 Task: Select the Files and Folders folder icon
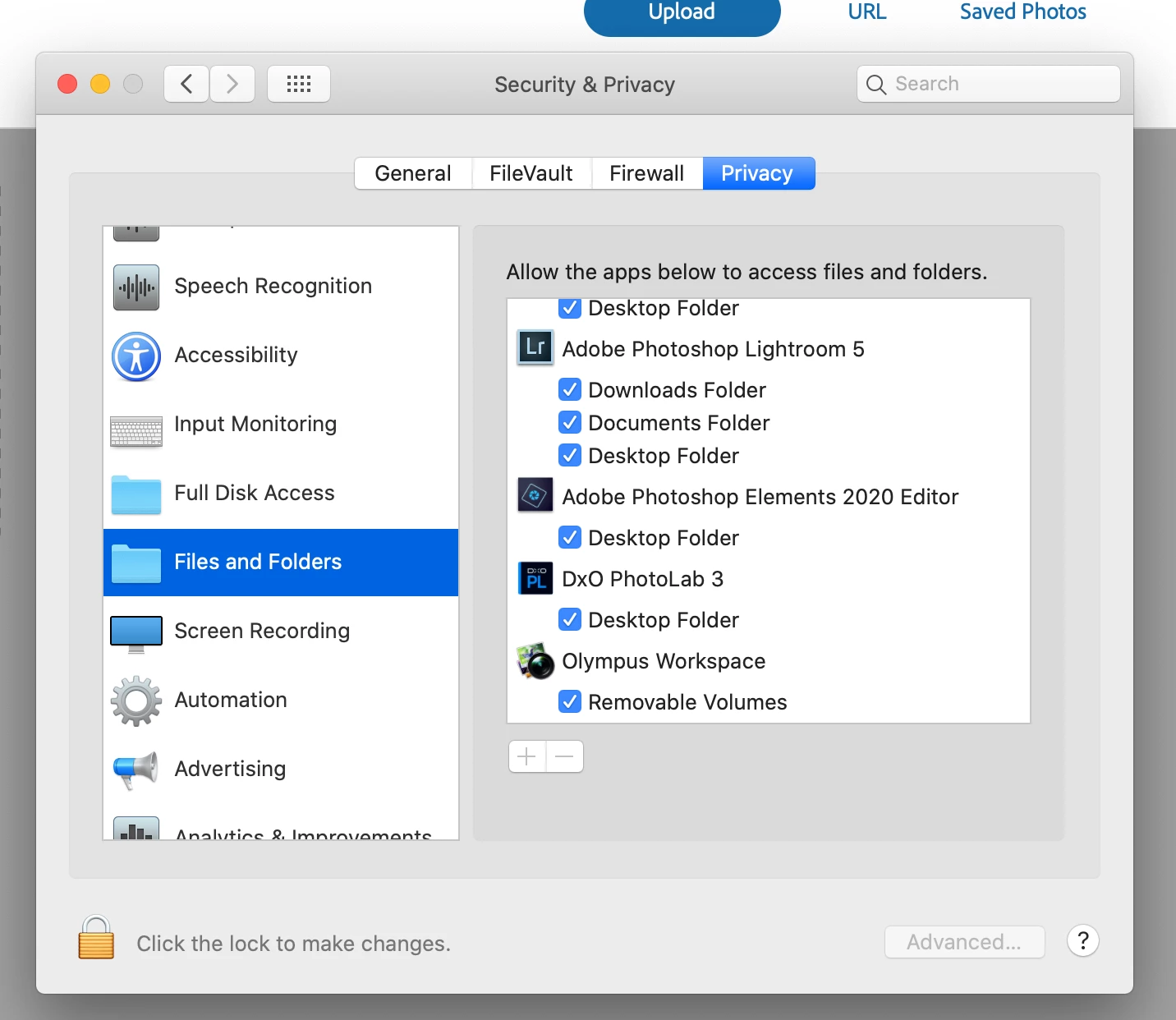coord(136,563)
